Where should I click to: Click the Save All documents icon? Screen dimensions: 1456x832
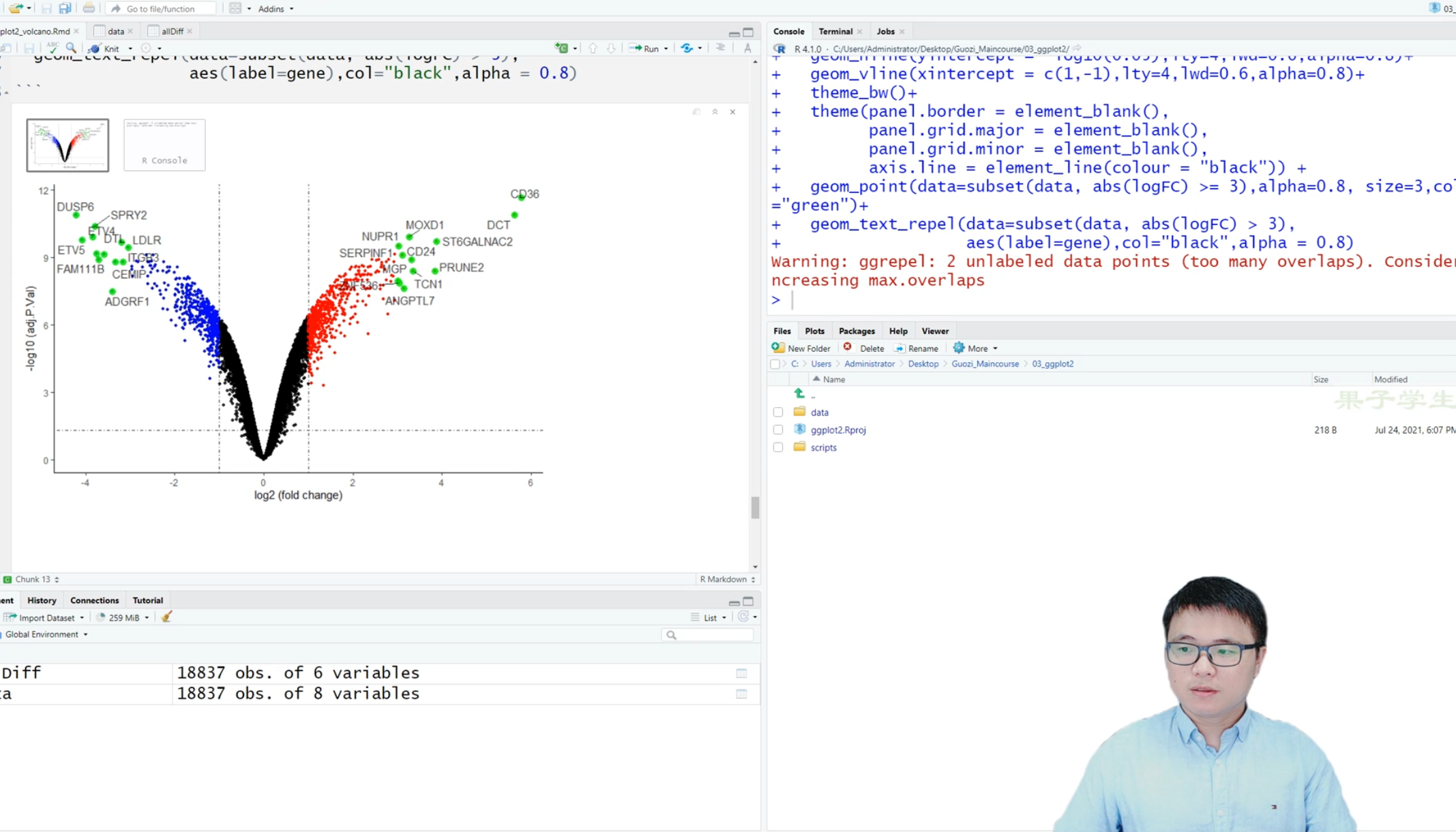pyautogui.click(x=65, y=8)
